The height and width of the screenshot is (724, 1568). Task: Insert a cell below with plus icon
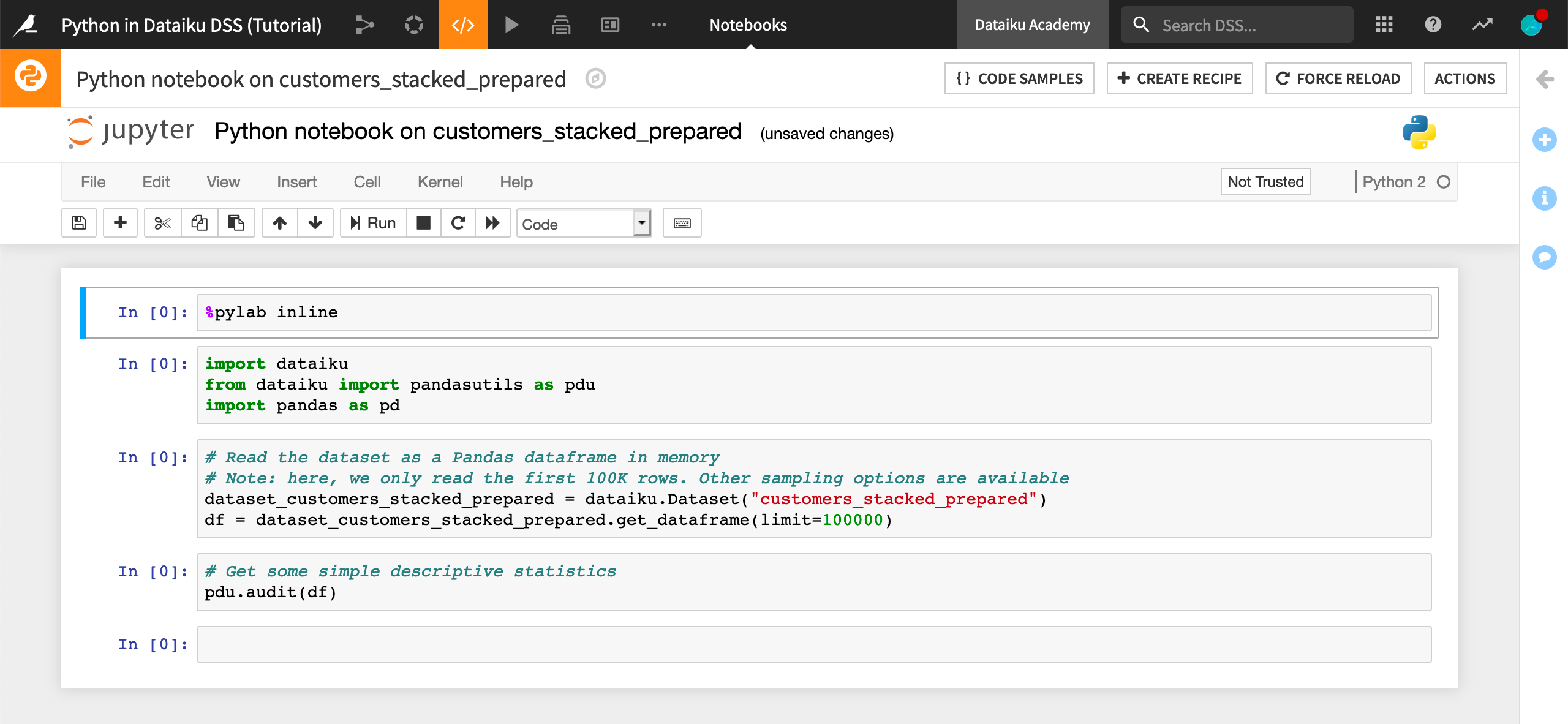tap(120, 223)
